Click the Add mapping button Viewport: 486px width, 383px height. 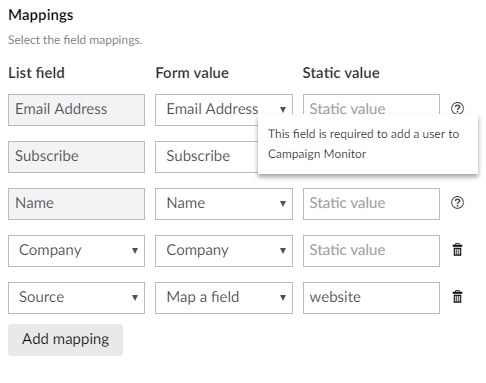[x=65, y=340]
